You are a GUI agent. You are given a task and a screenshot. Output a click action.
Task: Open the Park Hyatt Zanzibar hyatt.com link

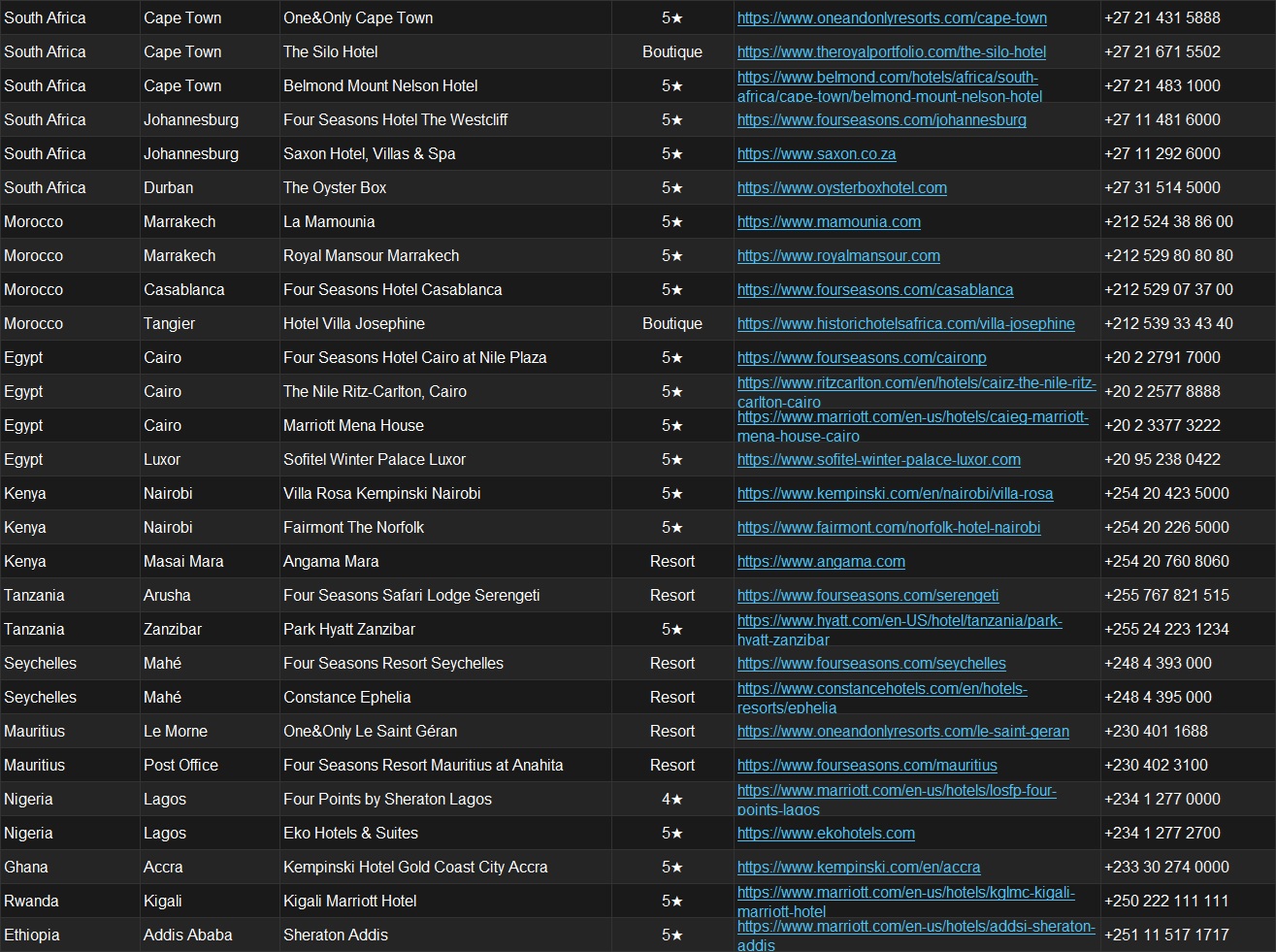[900, 630]
